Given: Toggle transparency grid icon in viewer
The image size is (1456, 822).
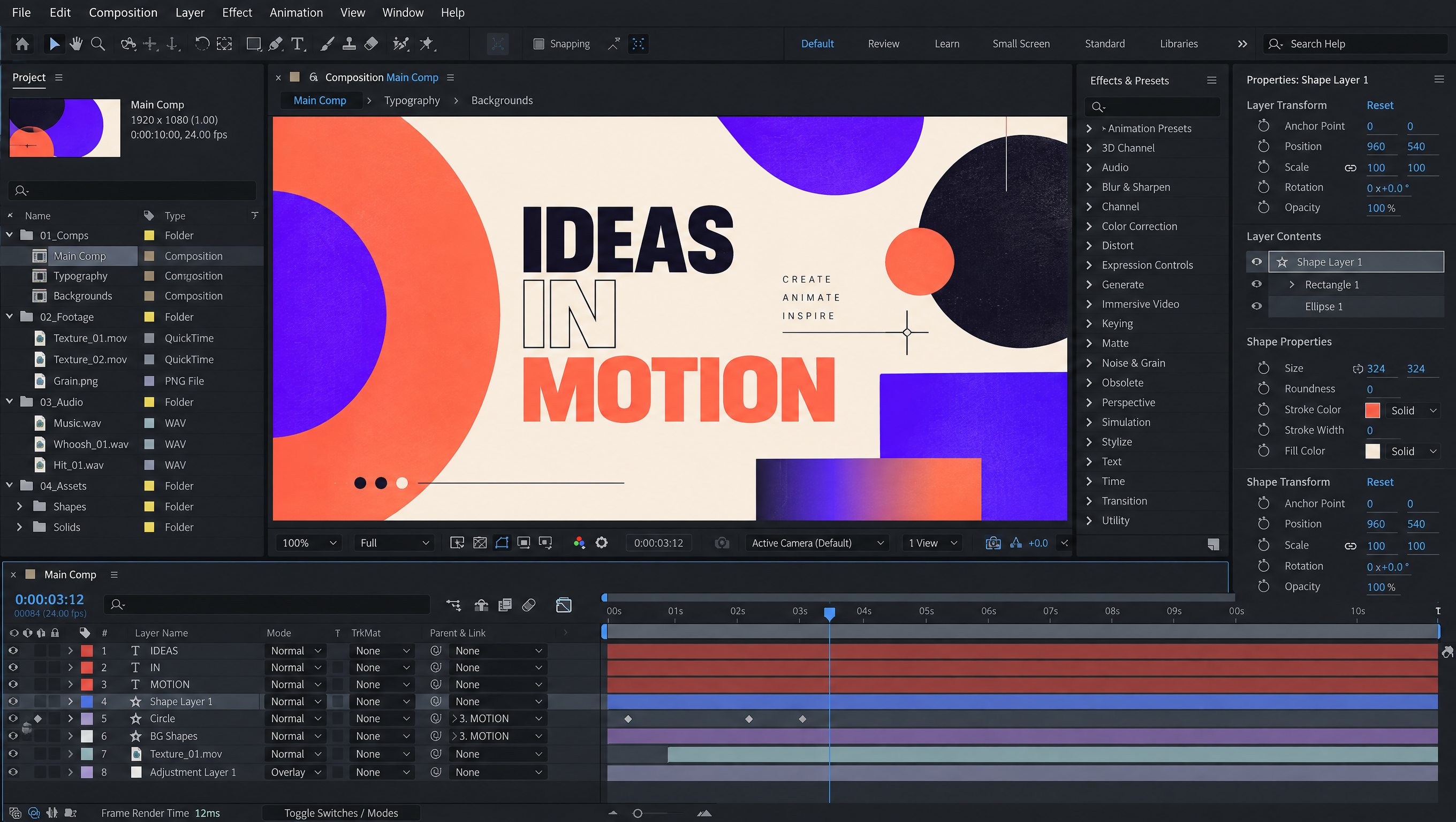Looking at the screenshot, I should [480, 543].
